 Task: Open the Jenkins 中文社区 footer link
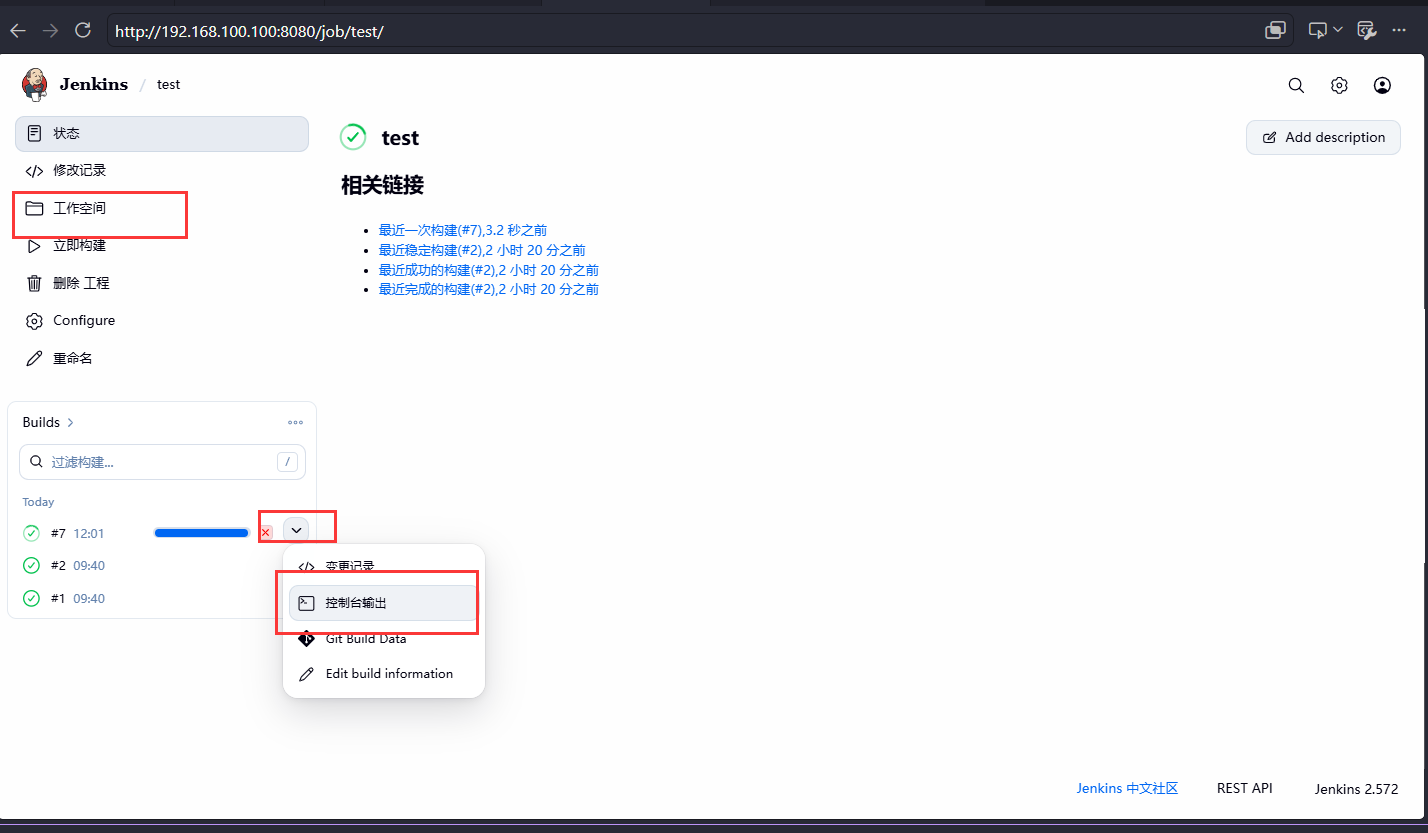tap(1127, 788)
